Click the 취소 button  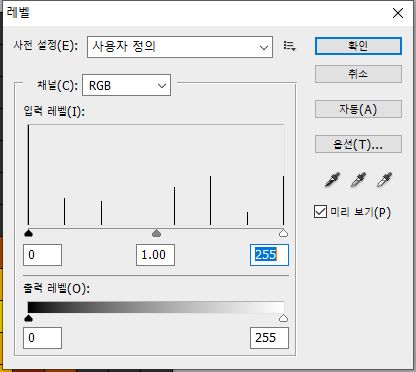358,74
